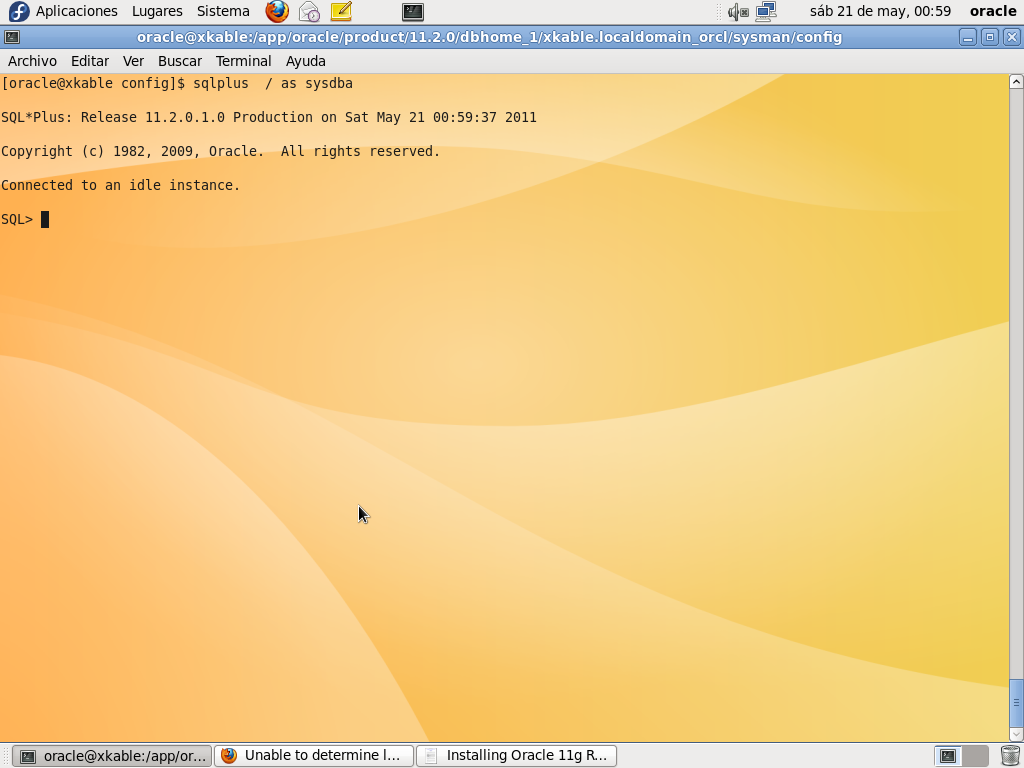Click the 'Connected to an idle instance.' text
Screen dimensions: 1024x768
coord(121,185)
